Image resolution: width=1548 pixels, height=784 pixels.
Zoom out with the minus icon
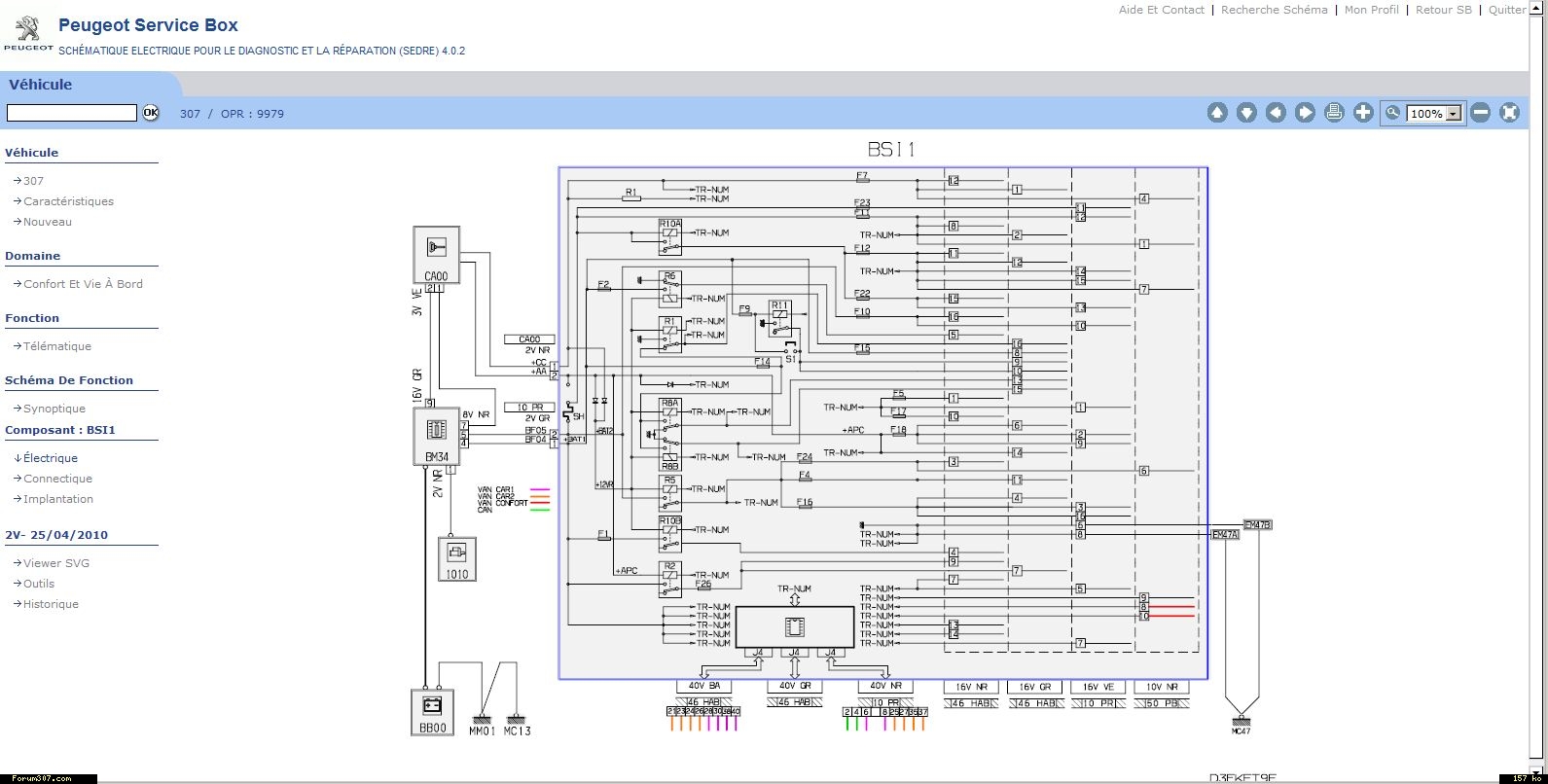[1480, 113]
